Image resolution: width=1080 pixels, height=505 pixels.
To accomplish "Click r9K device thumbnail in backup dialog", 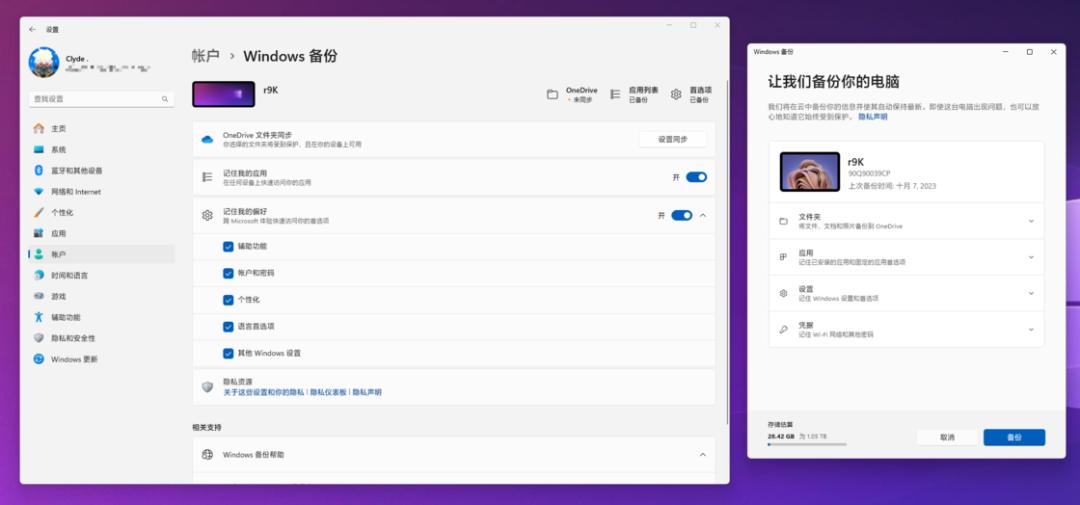I will tap(809, 172).
